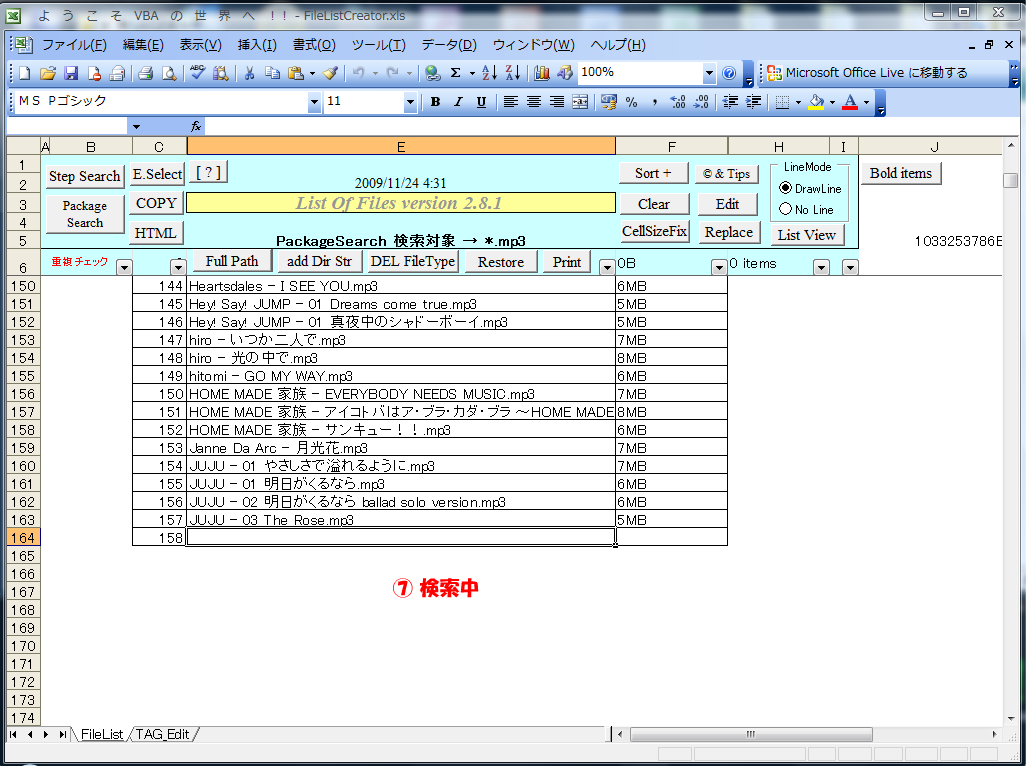Click the Fill Color paint bucket
Screen dimensions: 1026x766
click(816, 102)
